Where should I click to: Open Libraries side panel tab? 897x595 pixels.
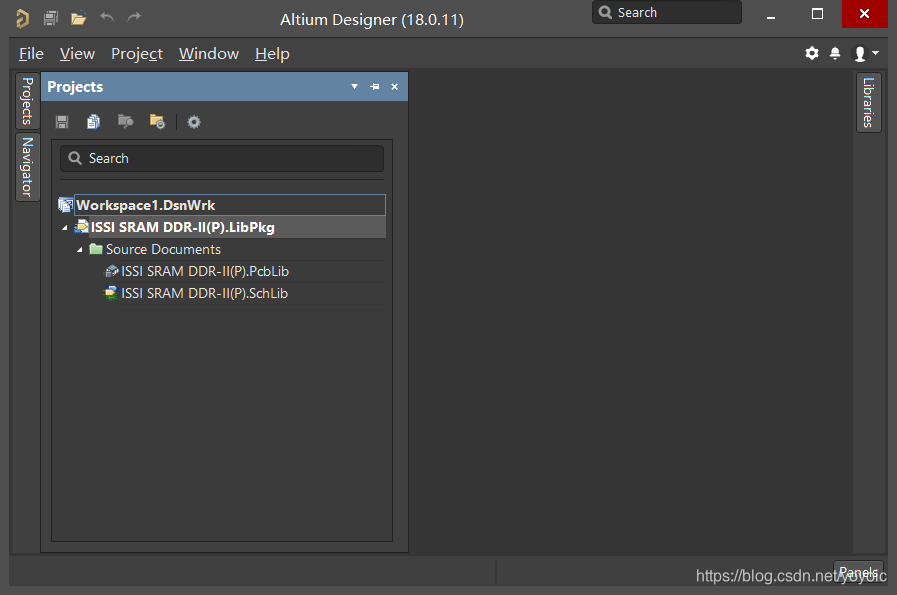pos(868,102)
